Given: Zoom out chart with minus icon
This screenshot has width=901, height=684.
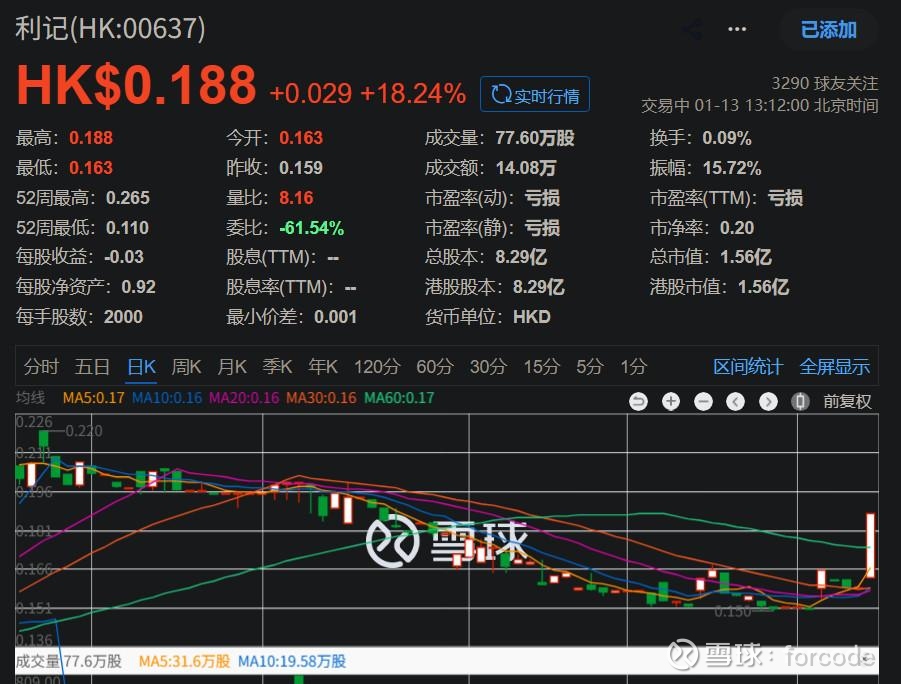Looking at the screenshot, I should pyautogui.click(x=703, y=401).
